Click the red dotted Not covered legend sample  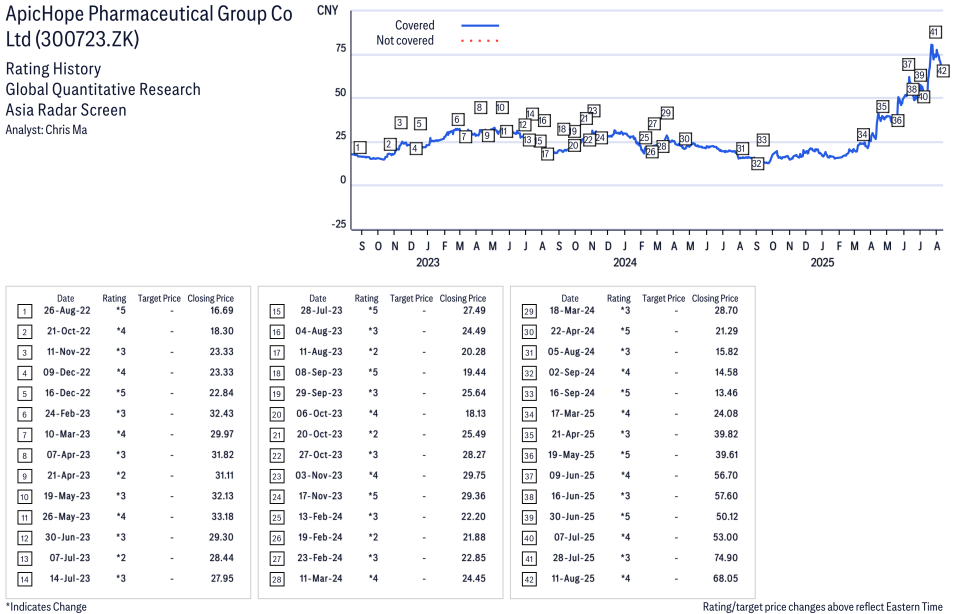pyautogui.click(x=480, y=41)
